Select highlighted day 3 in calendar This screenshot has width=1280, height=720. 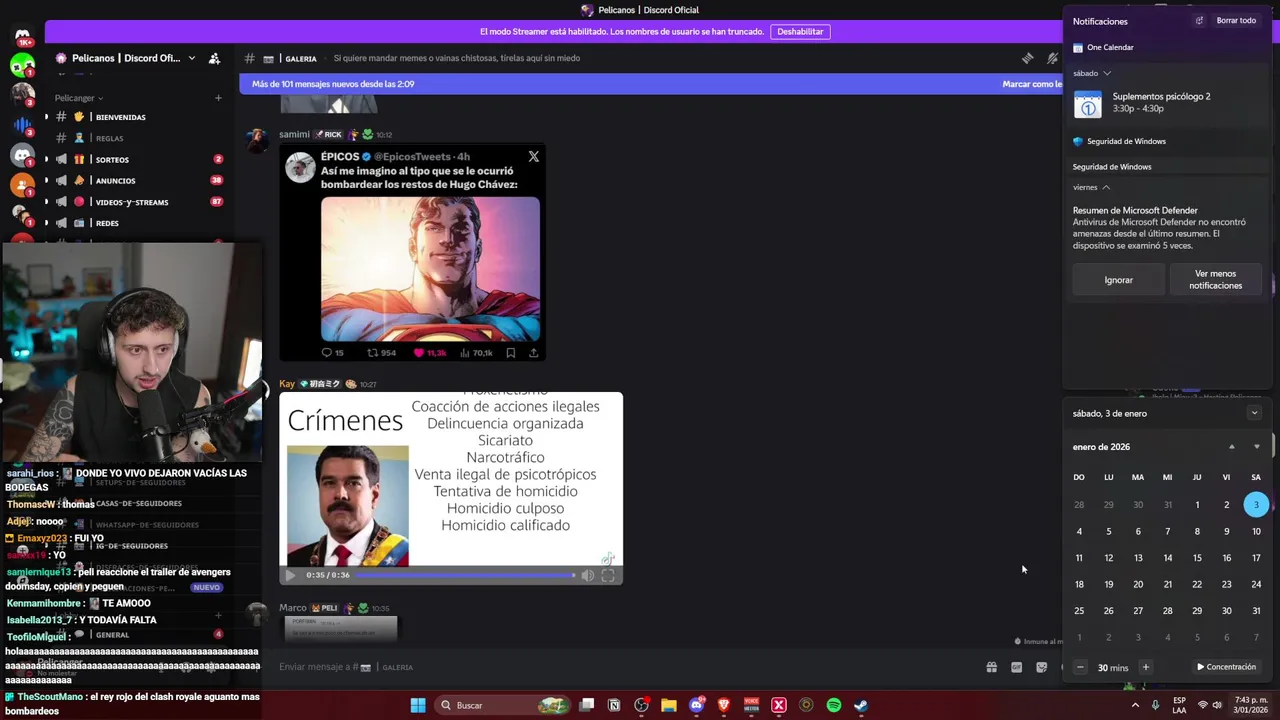tap(1256, 505)
